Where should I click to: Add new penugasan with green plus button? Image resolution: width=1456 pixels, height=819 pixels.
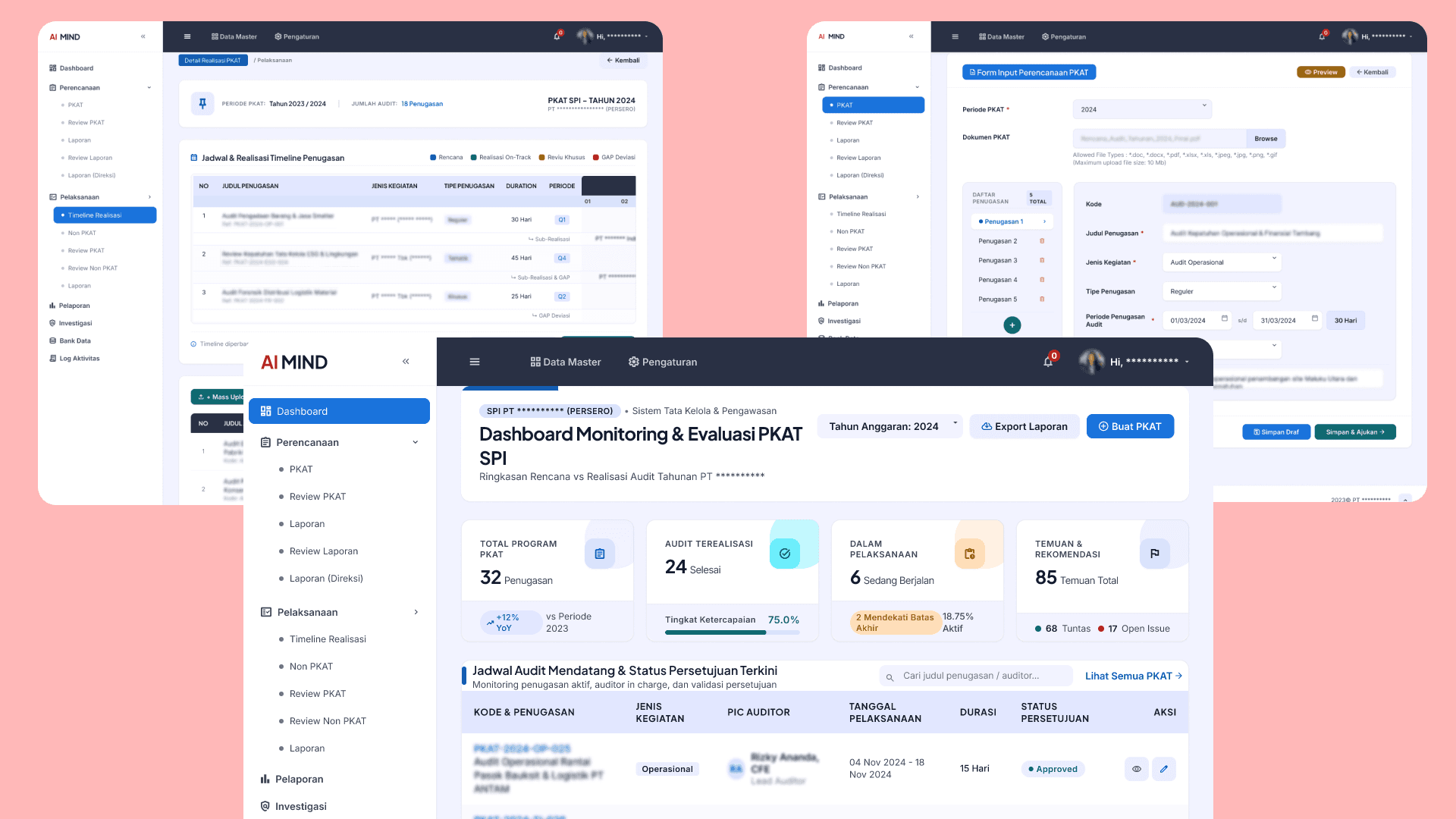click(x=1012, y=325)
